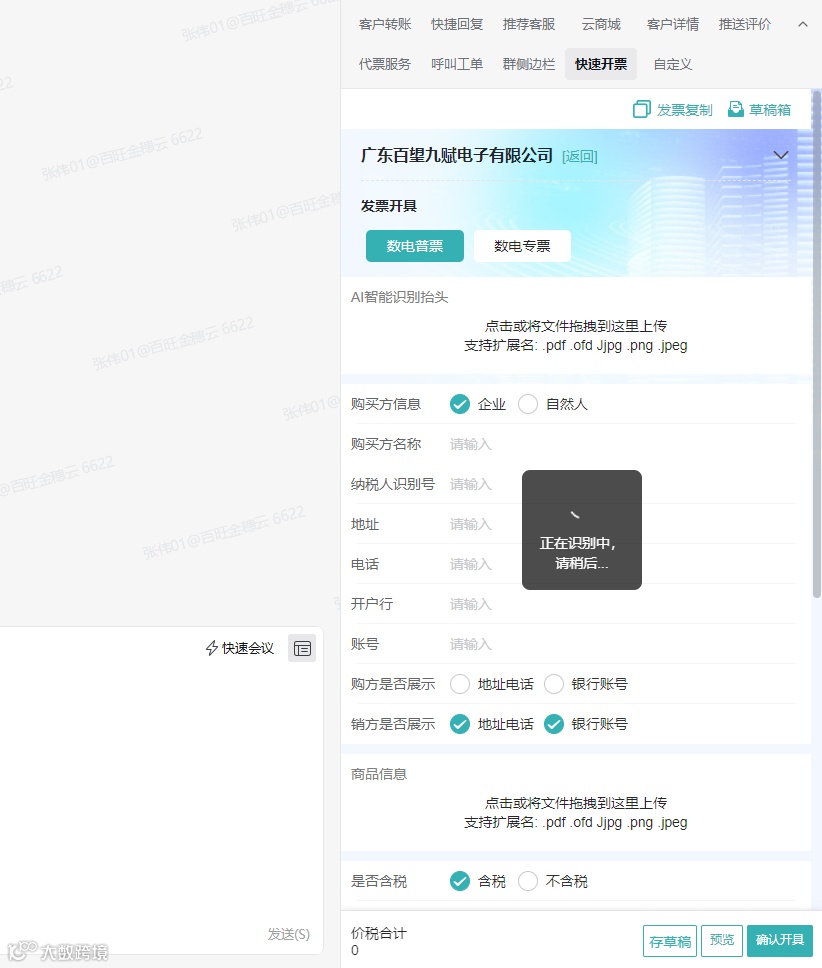The image size is (822, 968).
Task: Click the invoice panel vertical scrollbar
Action: point(816,344)
